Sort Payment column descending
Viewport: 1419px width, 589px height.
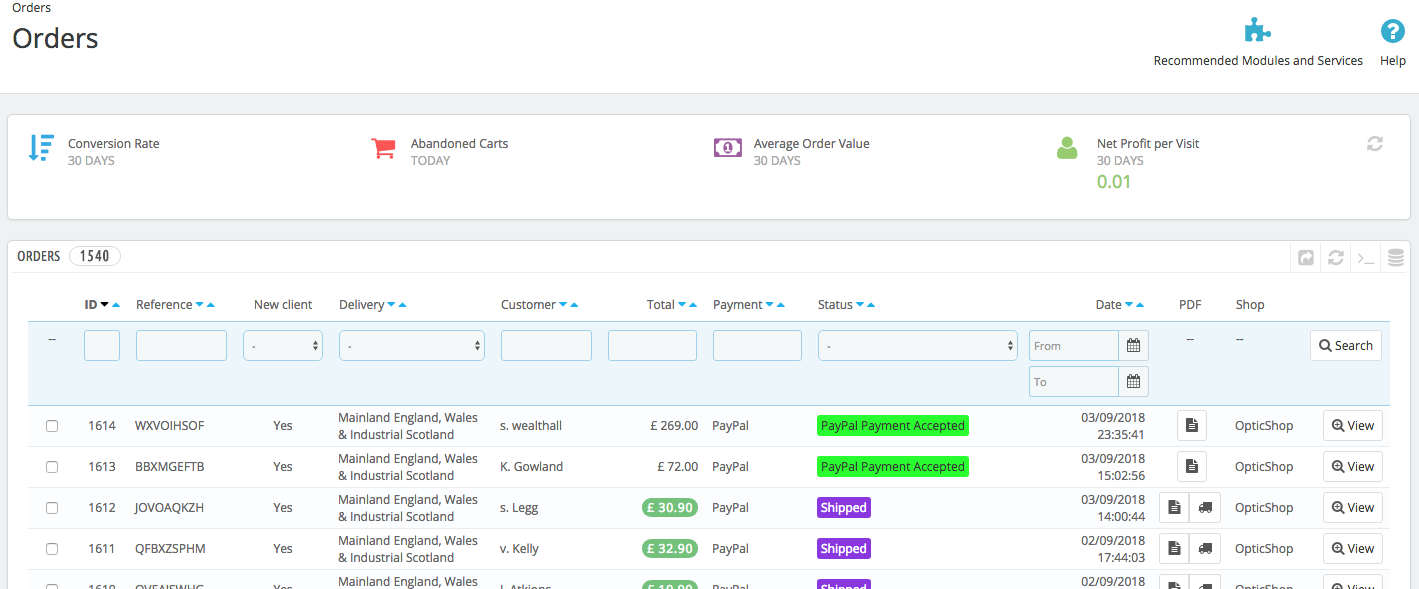pyautogui.click(x=769, y=305)
